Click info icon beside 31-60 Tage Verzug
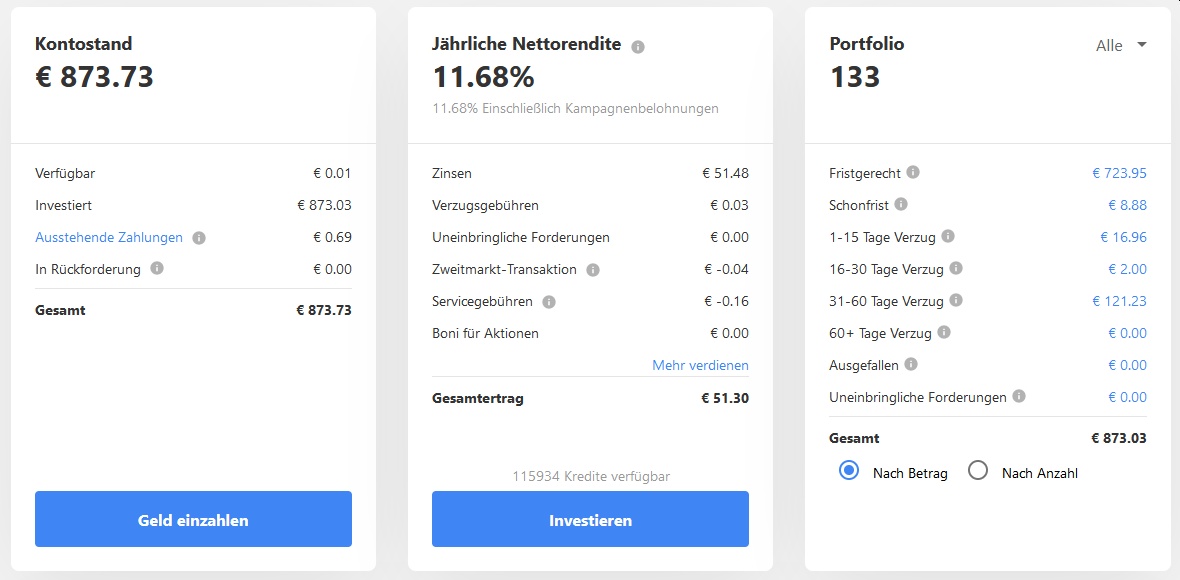Viewport: 1180px width, 580px height. pyautogui.click(x=956, y=300)
